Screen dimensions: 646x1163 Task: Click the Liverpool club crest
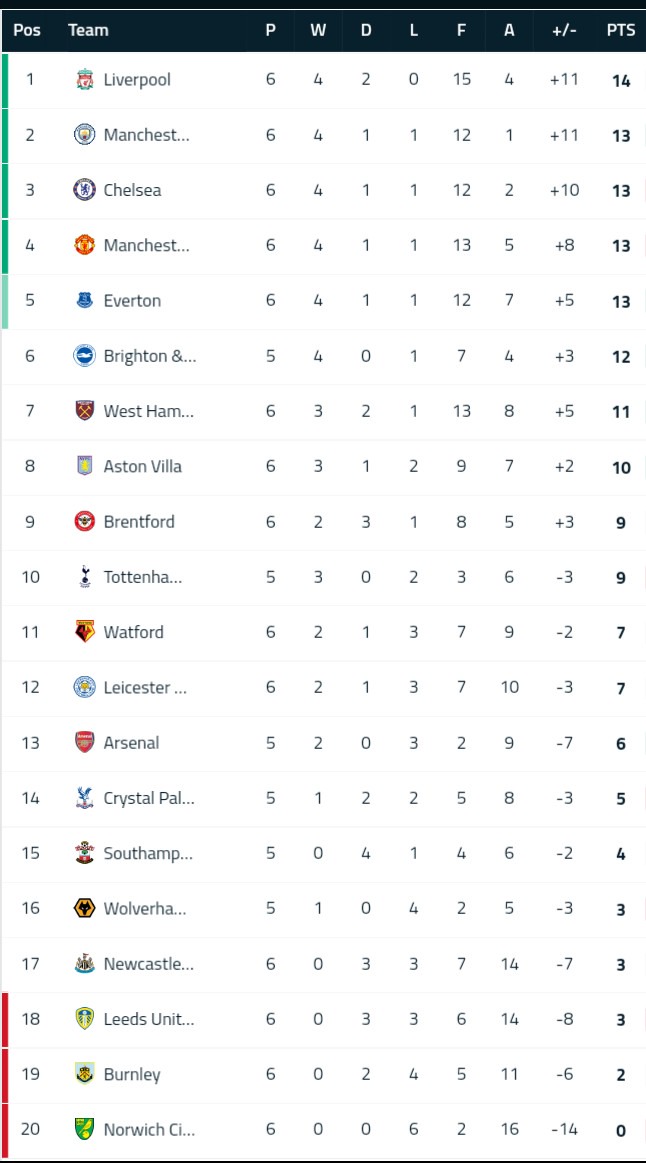tap(85, 79)
